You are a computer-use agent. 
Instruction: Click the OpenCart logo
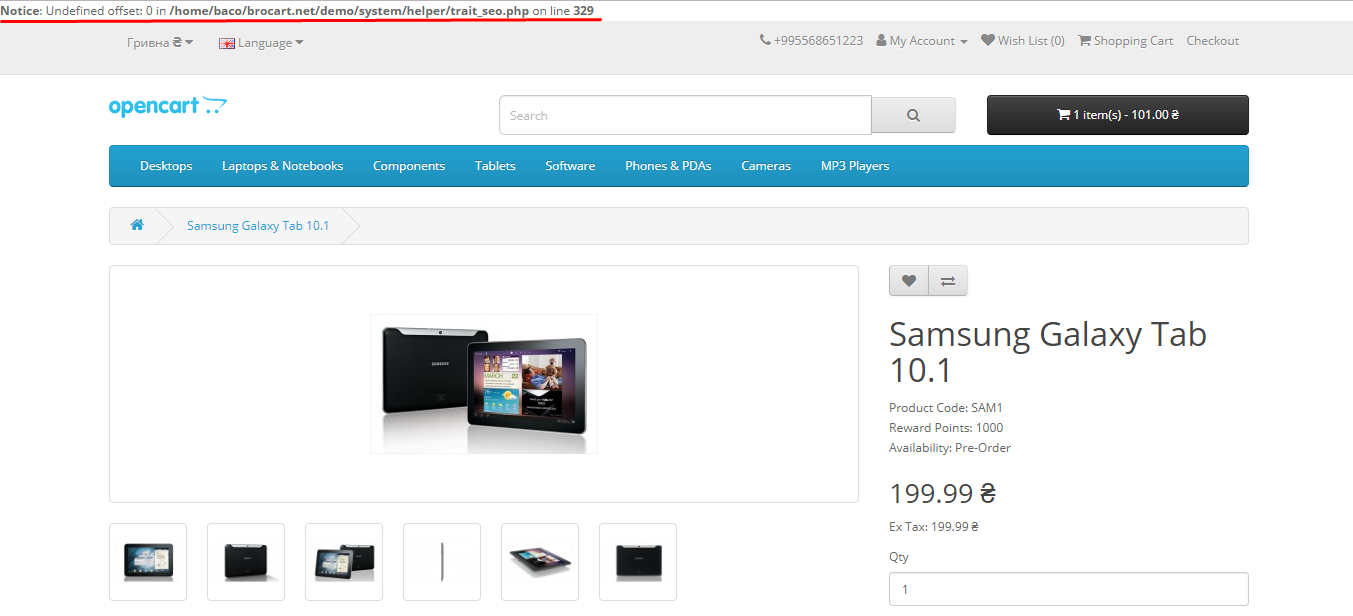(168, 106)
